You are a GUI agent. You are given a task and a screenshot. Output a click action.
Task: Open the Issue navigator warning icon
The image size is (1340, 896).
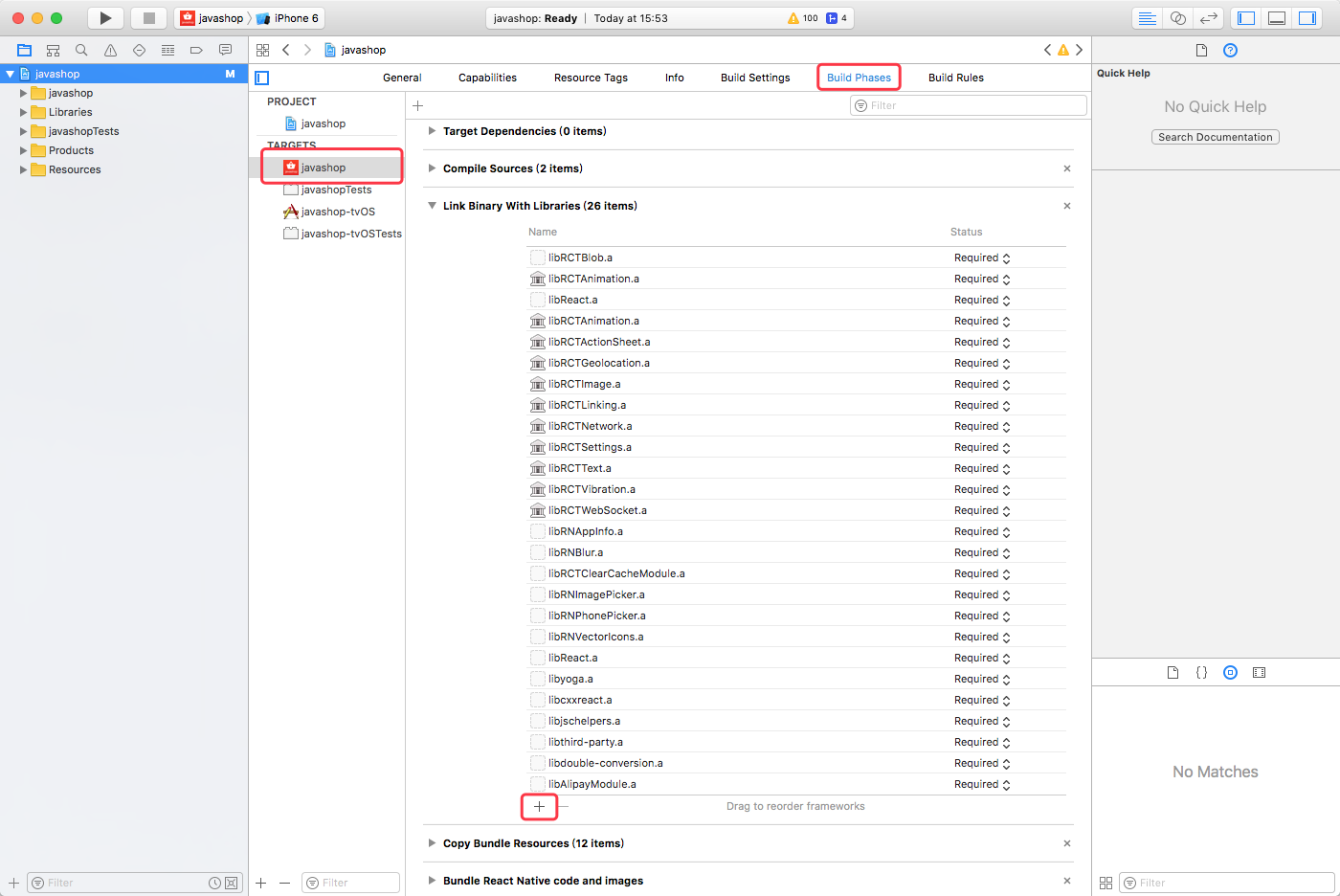pyautogui.click(x=110, y=50)
